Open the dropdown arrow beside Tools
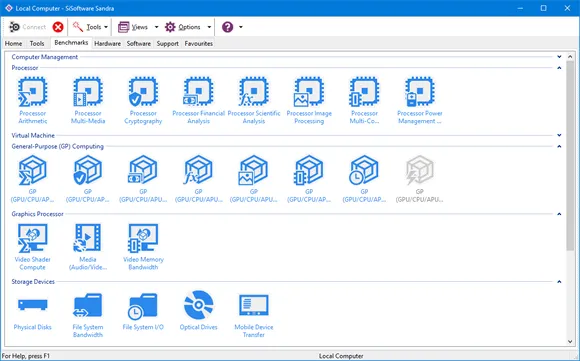The width and height of the screenshot is (580, 361). point(106,27)
